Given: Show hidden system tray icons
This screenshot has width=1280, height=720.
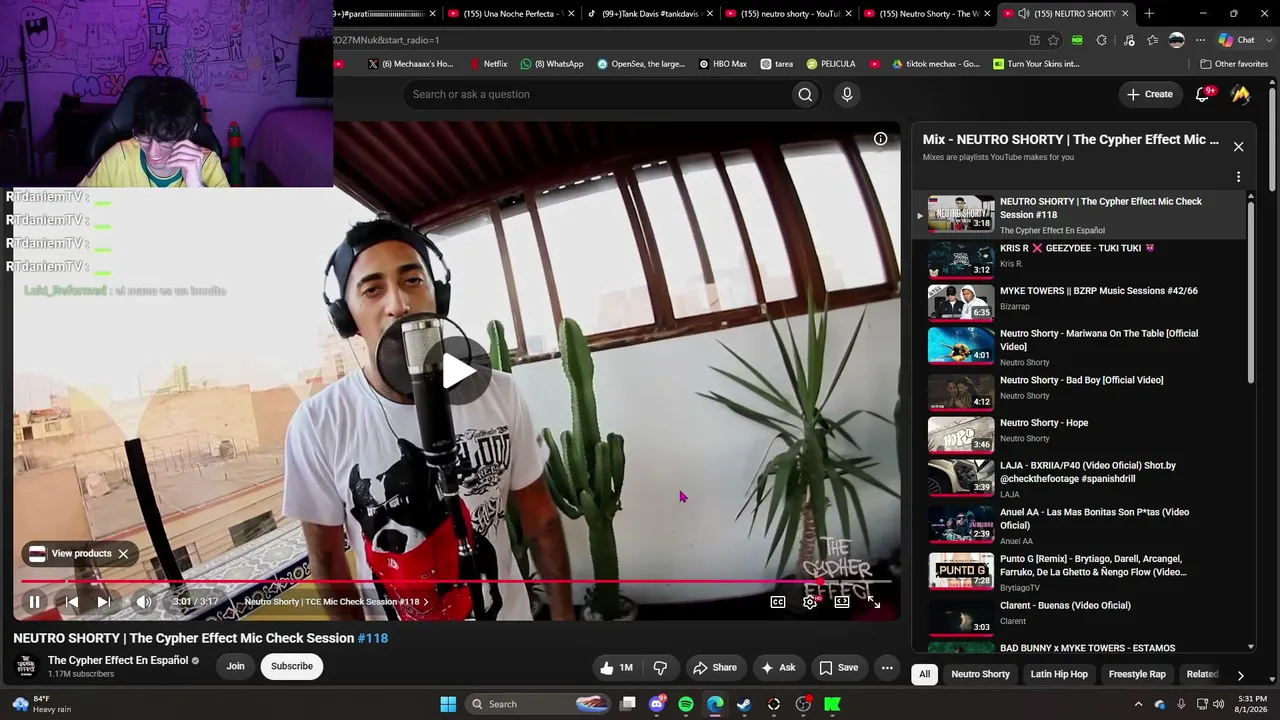Looking at the screenshot, I should click(x=1138, y=704).
